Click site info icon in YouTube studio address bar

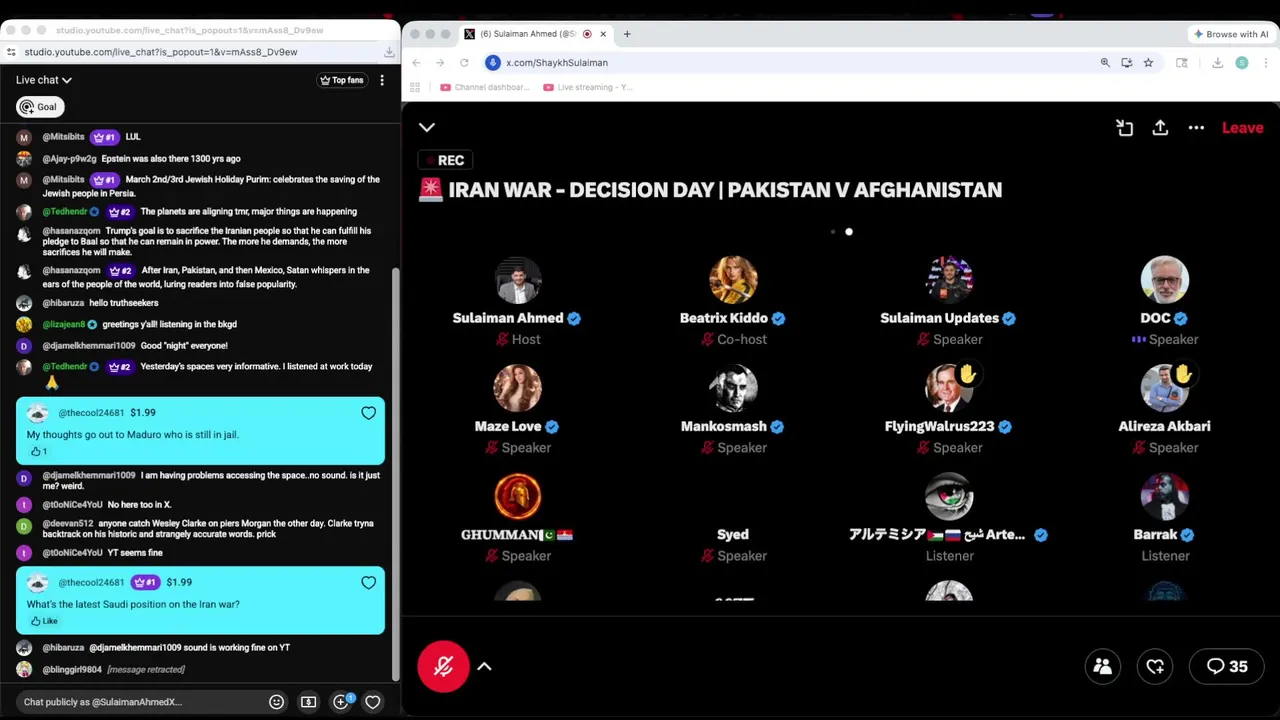tap(11, 52)
